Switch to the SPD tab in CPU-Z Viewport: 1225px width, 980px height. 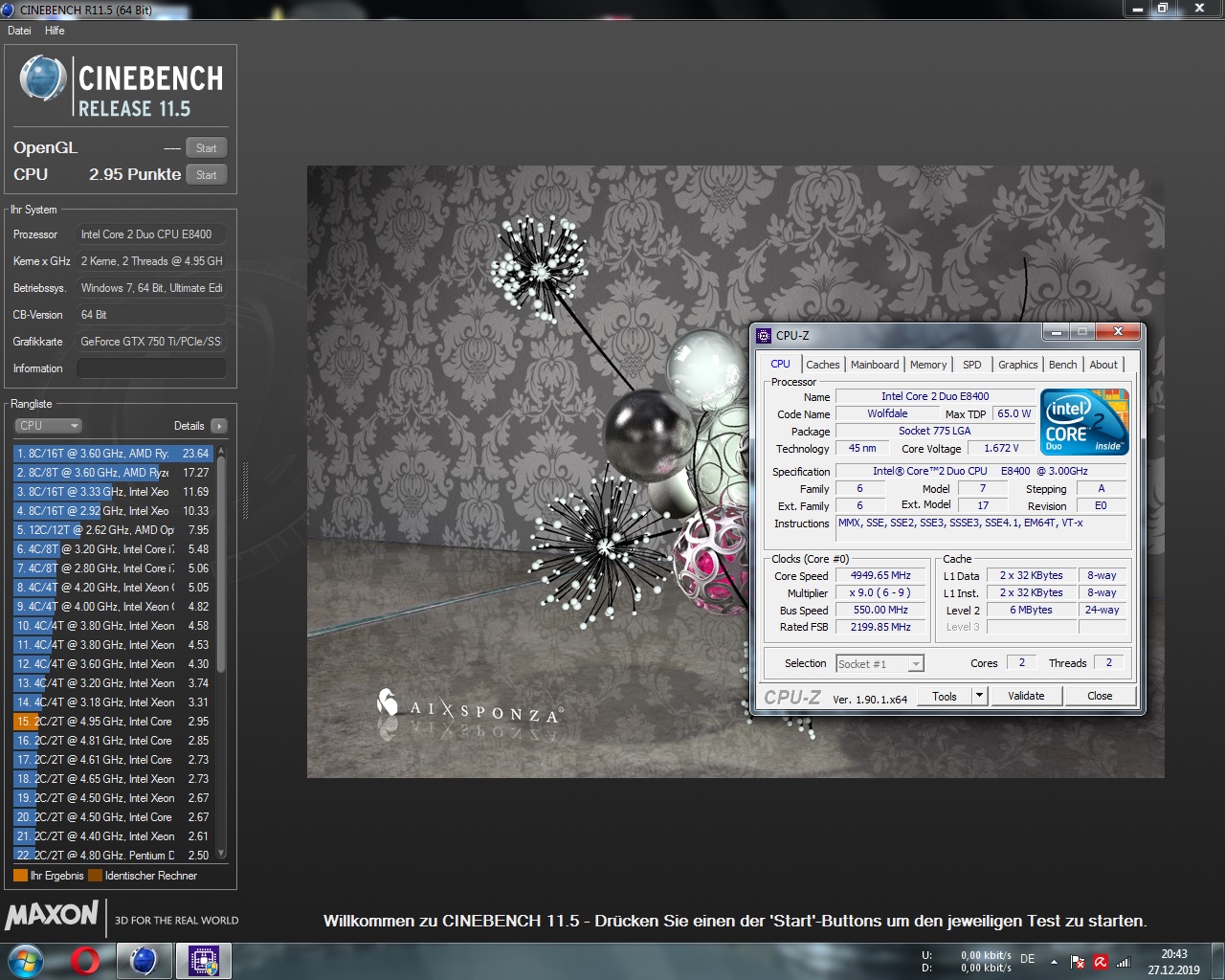[x=971, y=365]
